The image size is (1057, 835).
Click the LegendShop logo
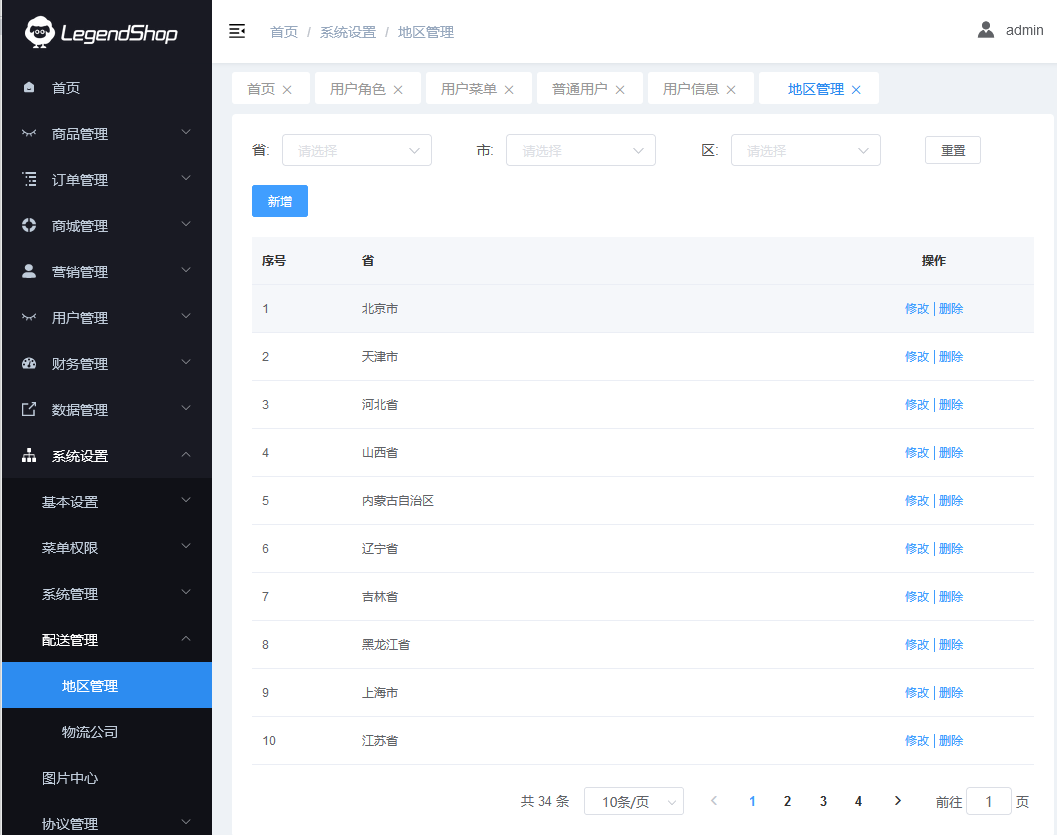coord(101,33)
